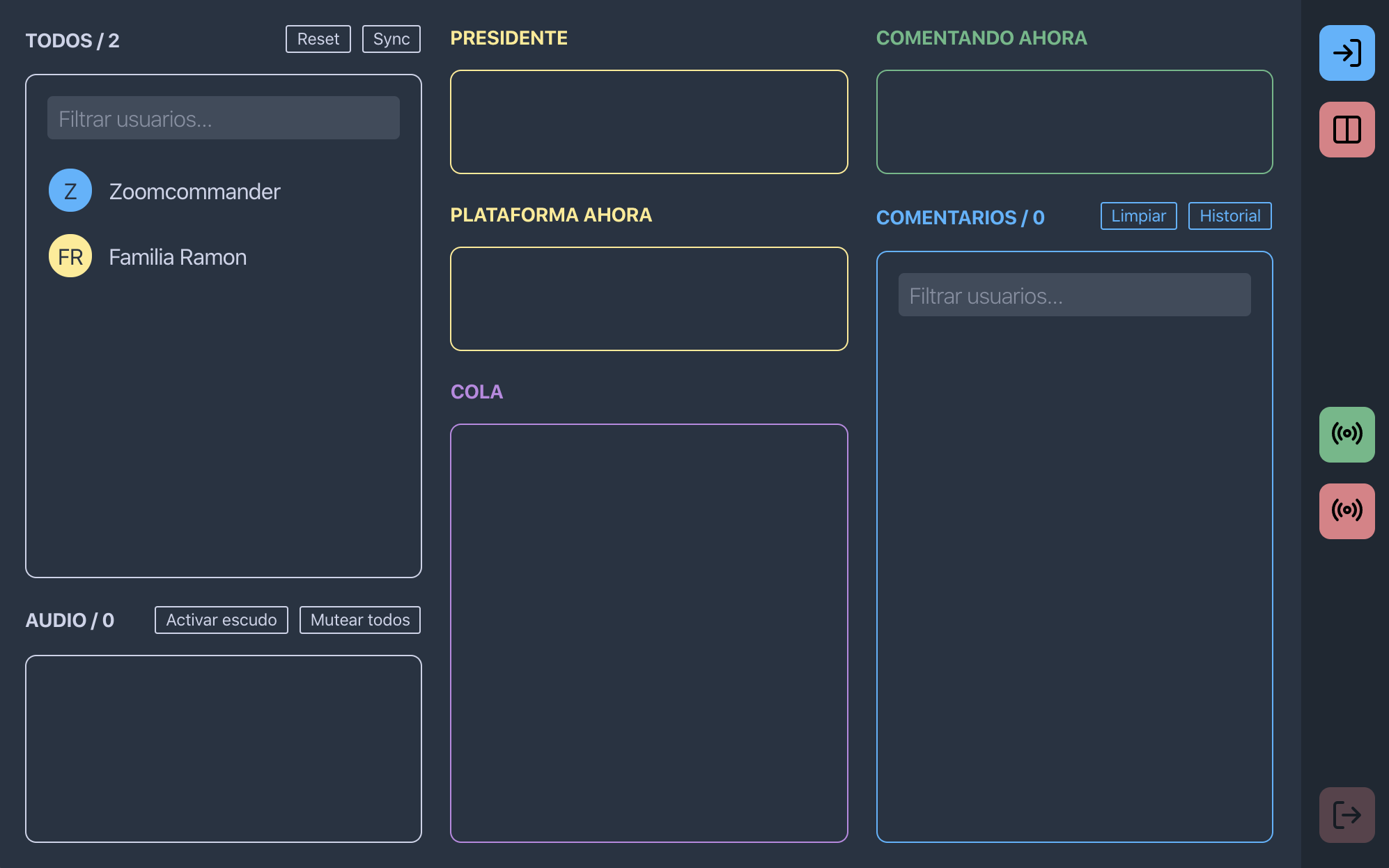Image resolution: width=1389 pixels, height=868 pixels.
Task: Click the blue sign-in arrow icon
Action: coord(1346,53)
